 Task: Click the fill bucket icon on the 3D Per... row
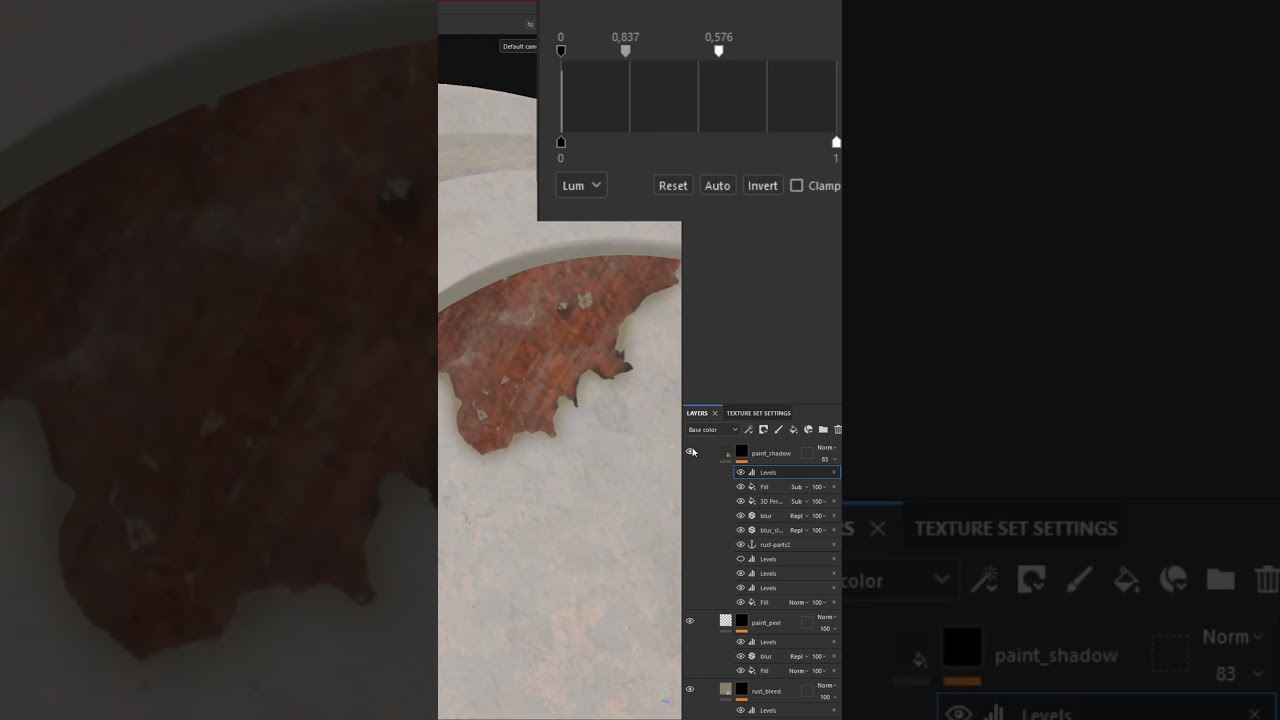[x=752, y=501]
